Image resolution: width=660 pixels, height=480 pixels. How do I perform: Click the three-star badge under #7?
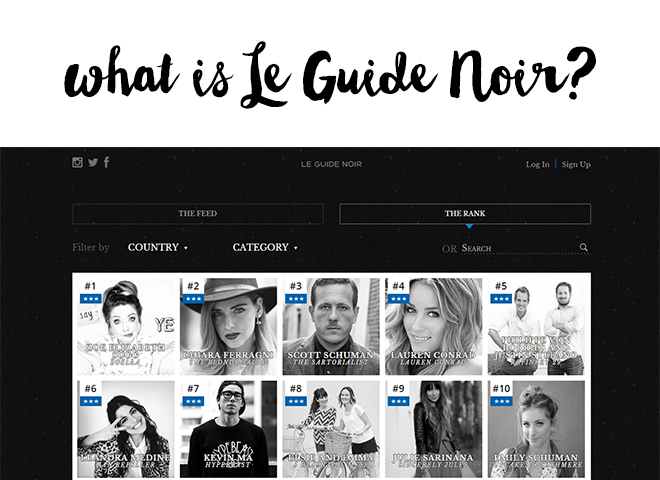pyautogui.click(x=193, y=401)
